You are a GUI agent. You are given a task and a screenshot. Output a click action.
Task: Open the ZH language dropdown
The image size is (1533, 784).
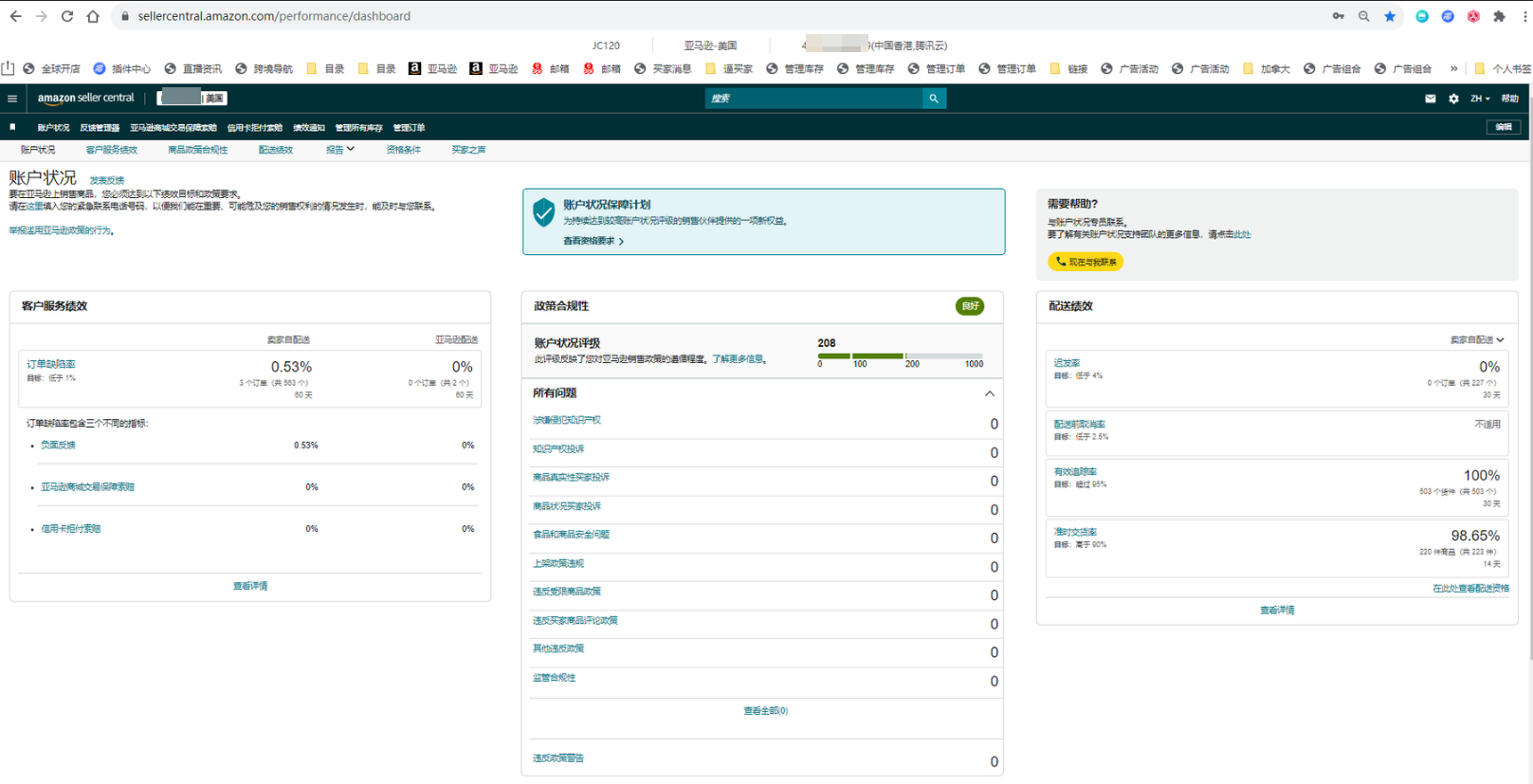(x=1479, y=99)
